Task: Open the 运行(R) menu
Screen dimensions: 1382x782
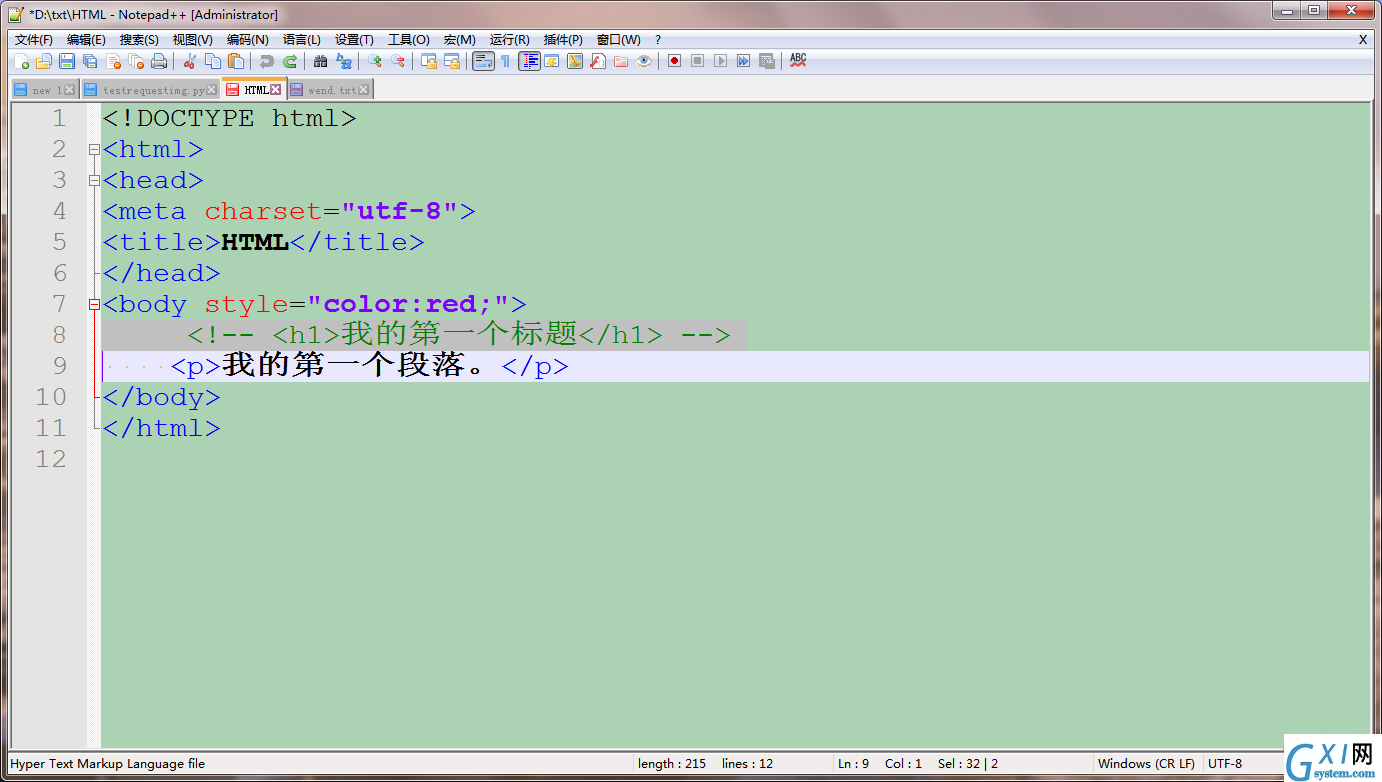Action: pos(509,40)
